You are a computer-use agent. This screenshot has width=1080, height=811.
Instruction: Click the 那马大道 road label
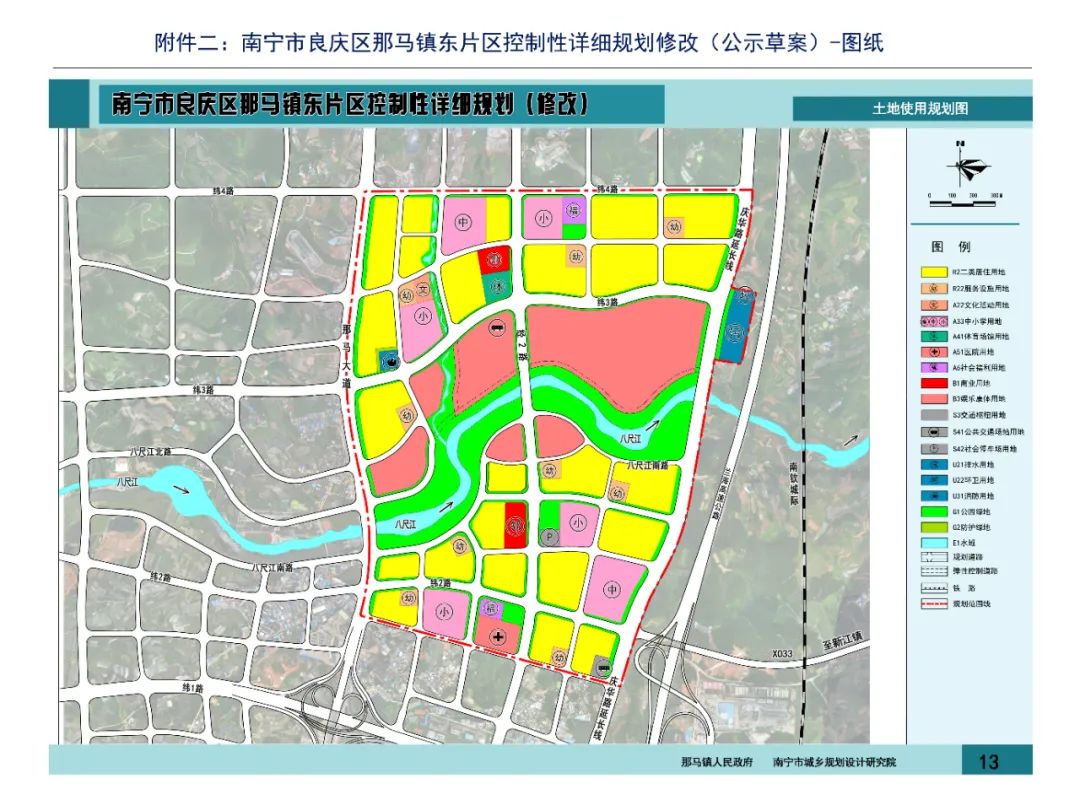click(346, 356)
